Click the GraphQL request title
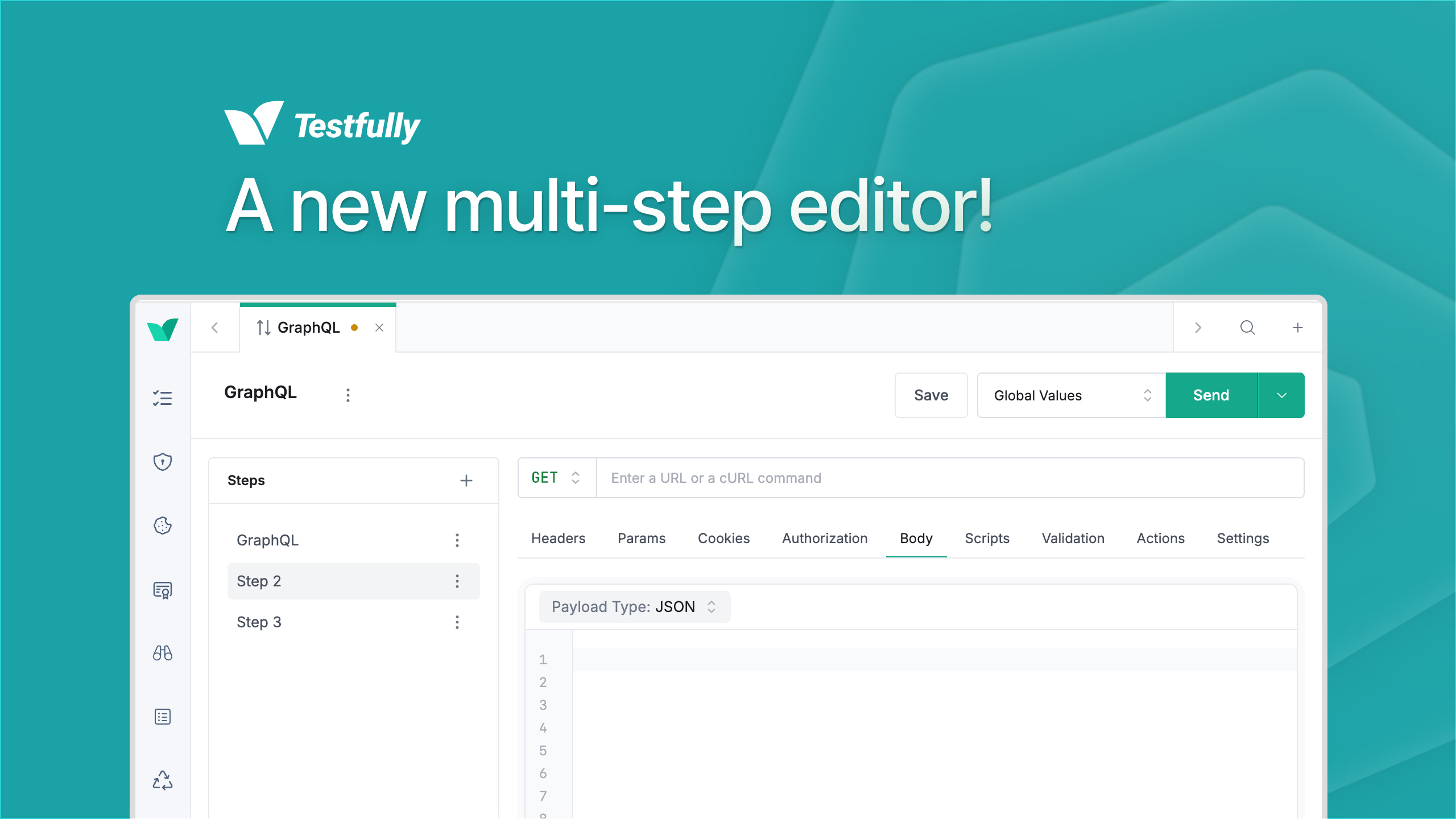 (x=260, y=392)
